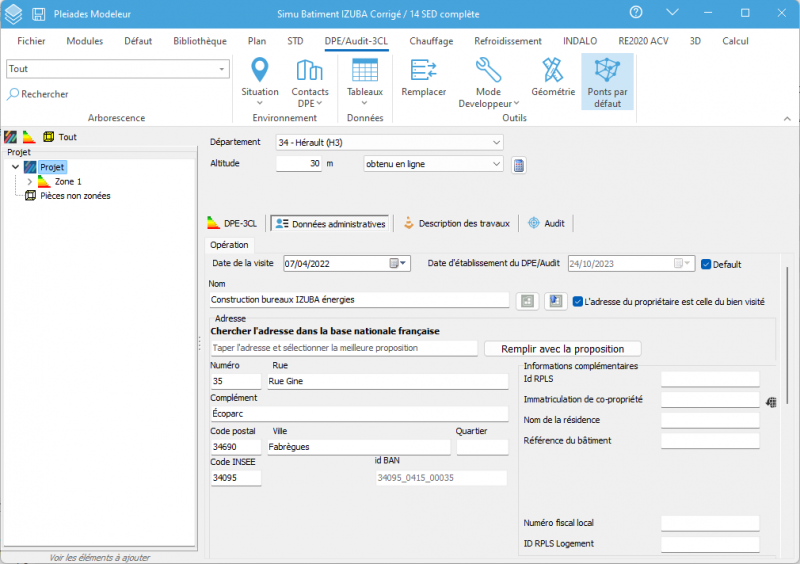Viewport: 800px width, 564px height.
Task: Click the Nom input field
Action: (359, 300)
